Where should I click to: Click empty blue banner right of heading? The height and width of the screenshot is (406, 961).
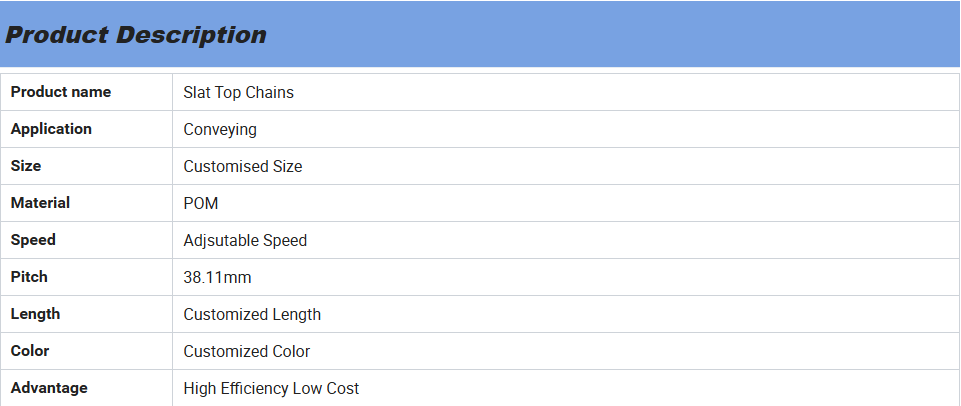tap(620, 35)
